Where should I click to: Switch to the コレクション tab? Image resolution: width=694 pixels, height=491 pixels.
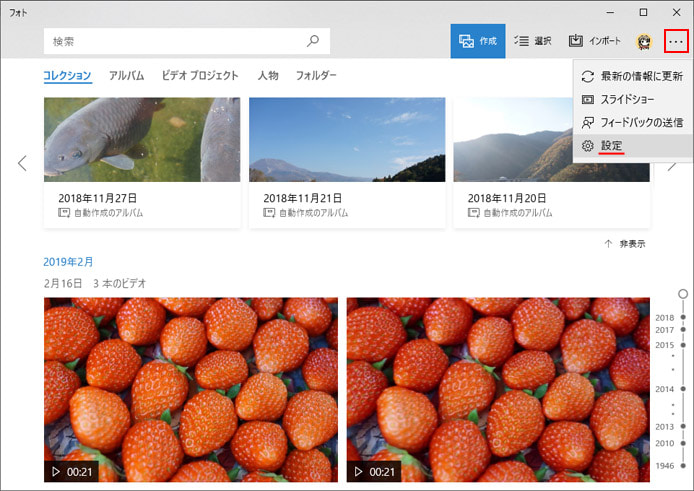pos(67,76)
